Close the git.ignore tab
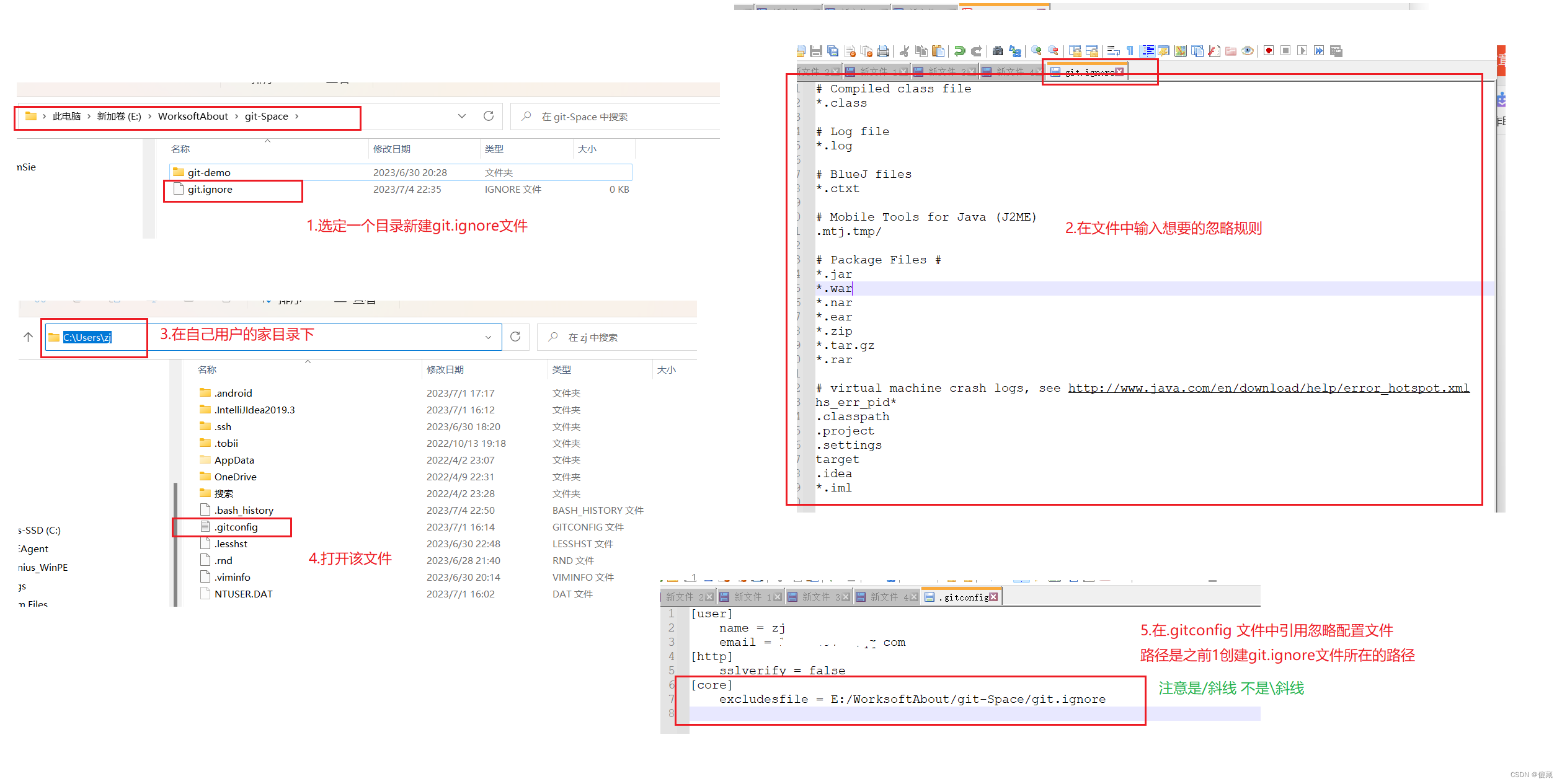The image size is (1562, 784). (x=1119, y=72)
